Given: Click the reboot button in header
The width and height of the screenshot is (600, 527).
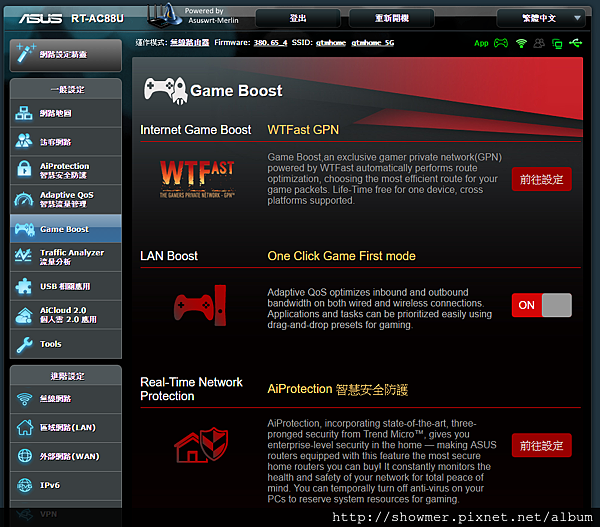Looking at the screenshot, I should point(391,18).
